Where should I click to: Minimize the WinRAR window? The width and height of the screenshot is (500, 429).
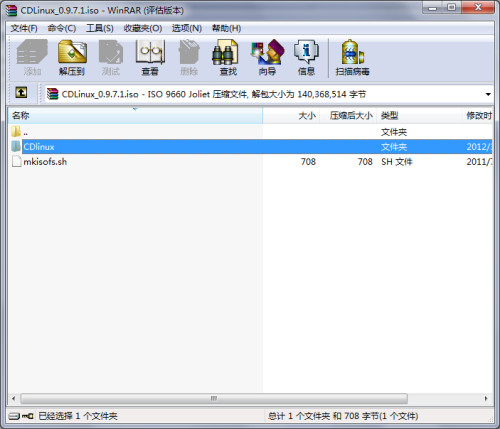(x=432, y=7)
